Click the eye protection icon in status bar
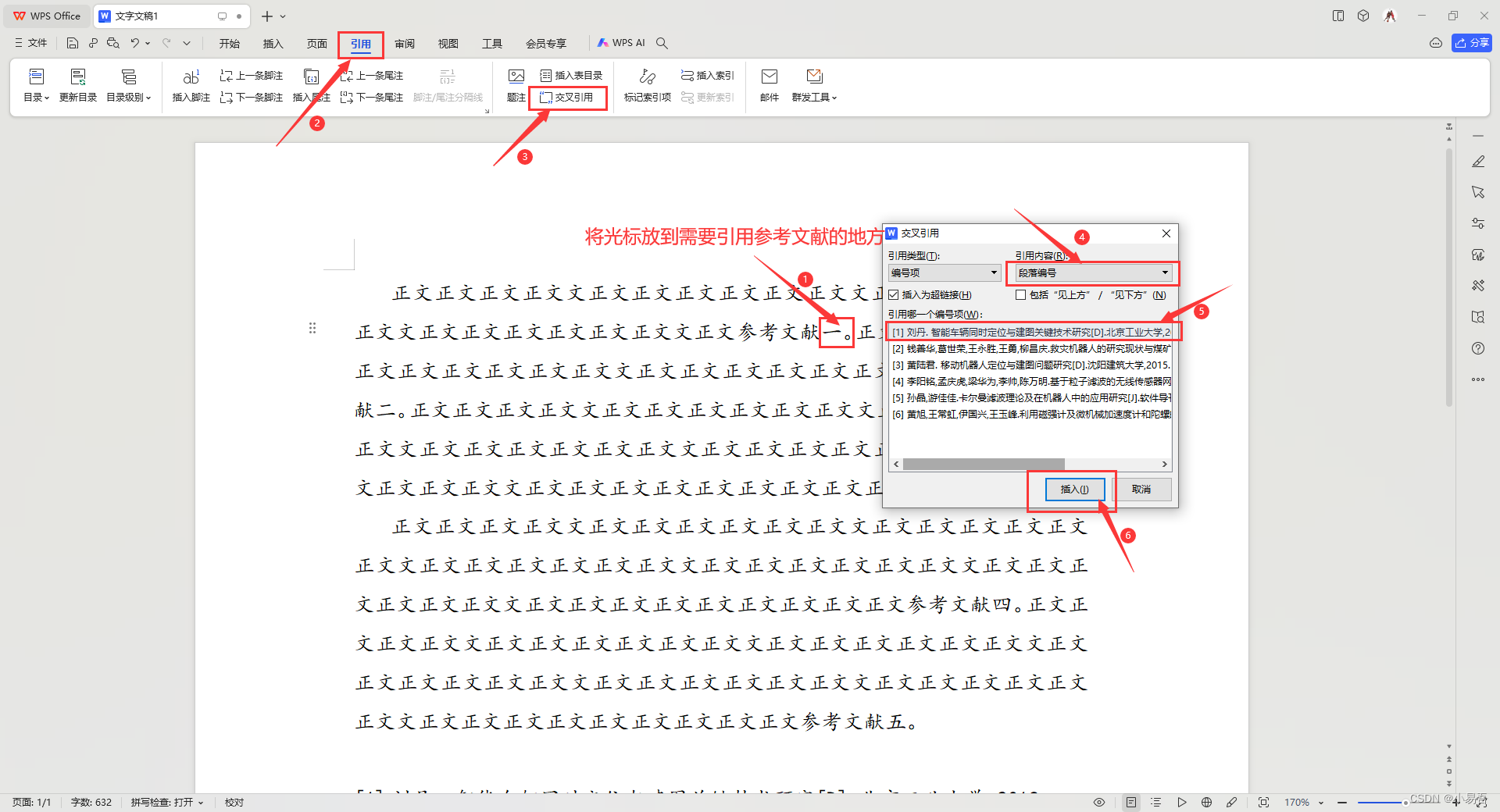 click(x=1099, y=802)
